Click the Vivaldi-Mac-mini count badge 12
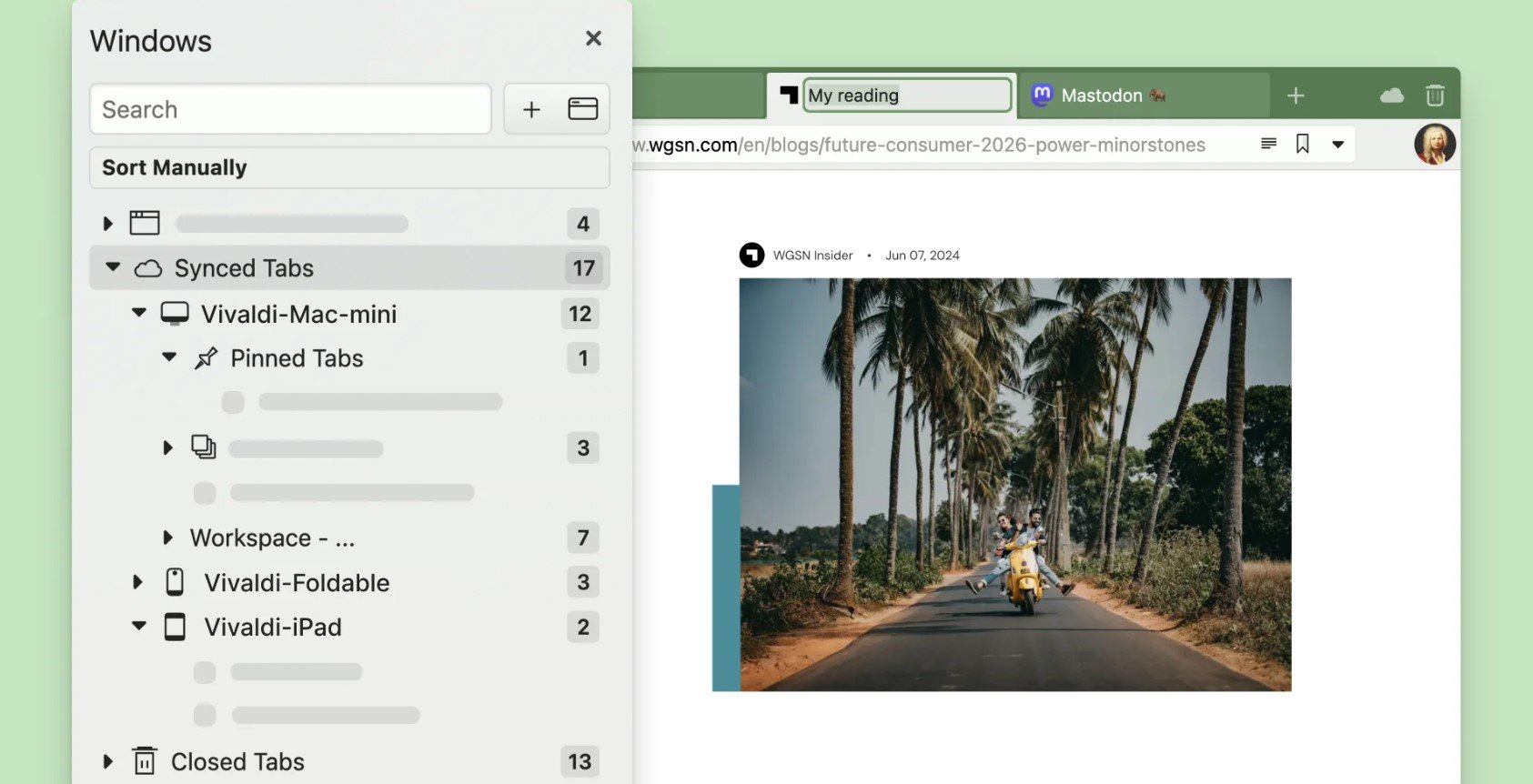1533x784 pixels. [580, 314]
